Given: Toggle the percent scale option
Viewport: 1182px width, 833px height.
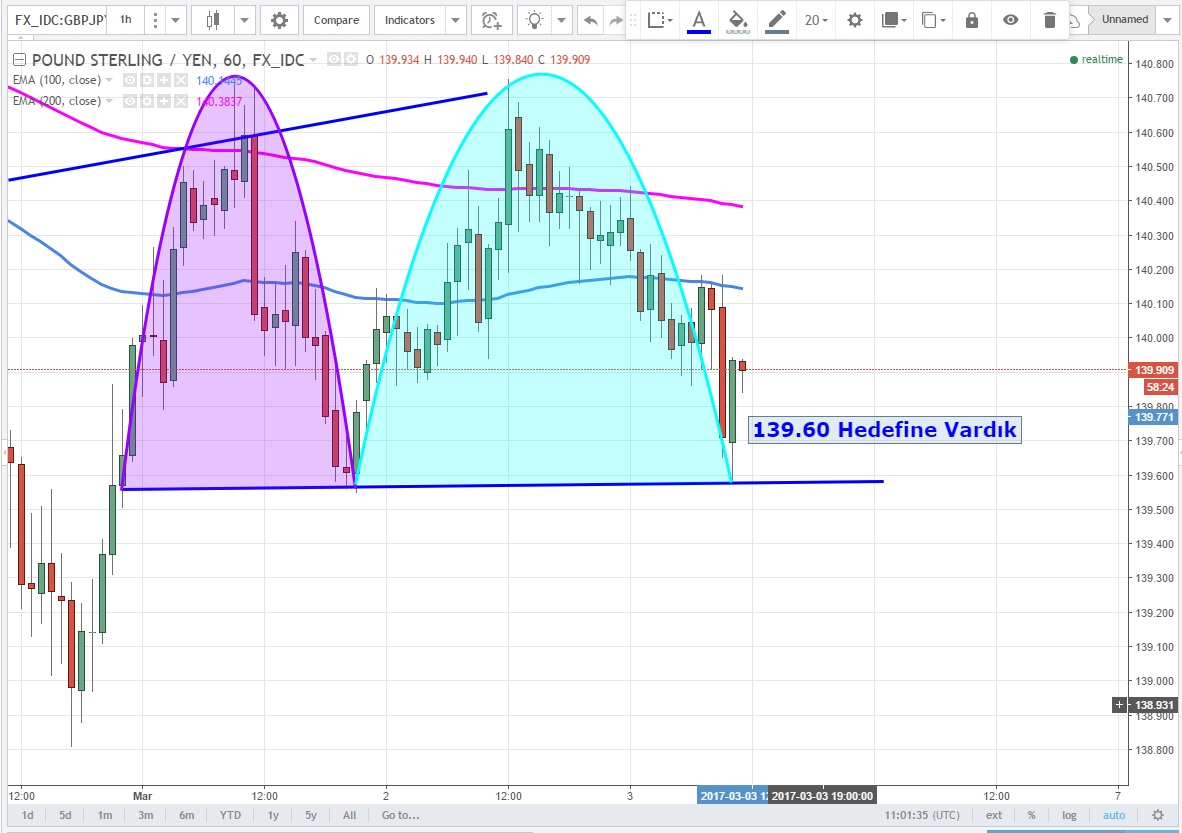Looking at the screenshot, I should pyautogui.click(x=1031, y=815).
